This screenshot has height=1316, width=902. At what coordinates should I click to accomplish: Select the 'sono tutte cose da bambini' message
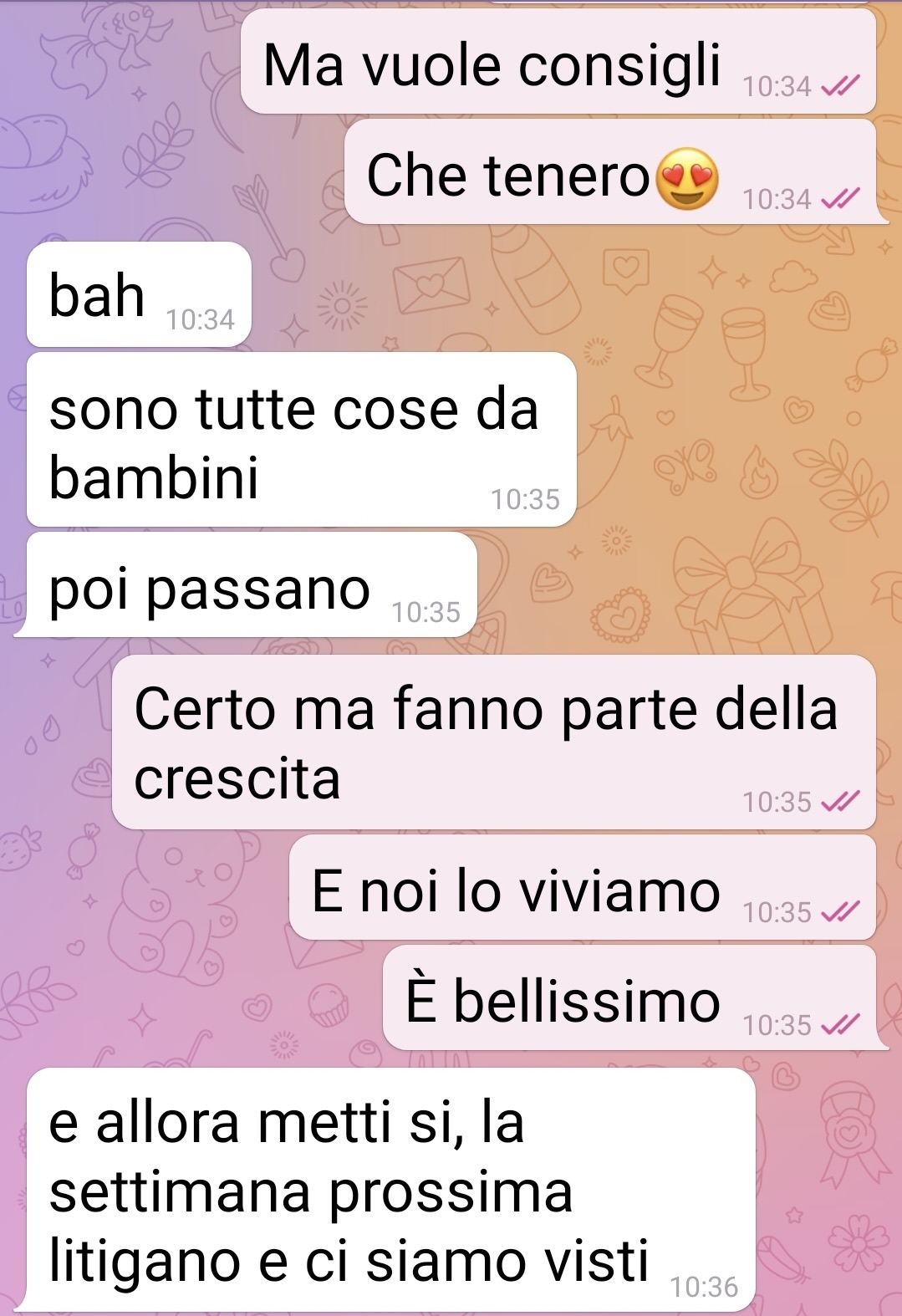tap(302, 440)
